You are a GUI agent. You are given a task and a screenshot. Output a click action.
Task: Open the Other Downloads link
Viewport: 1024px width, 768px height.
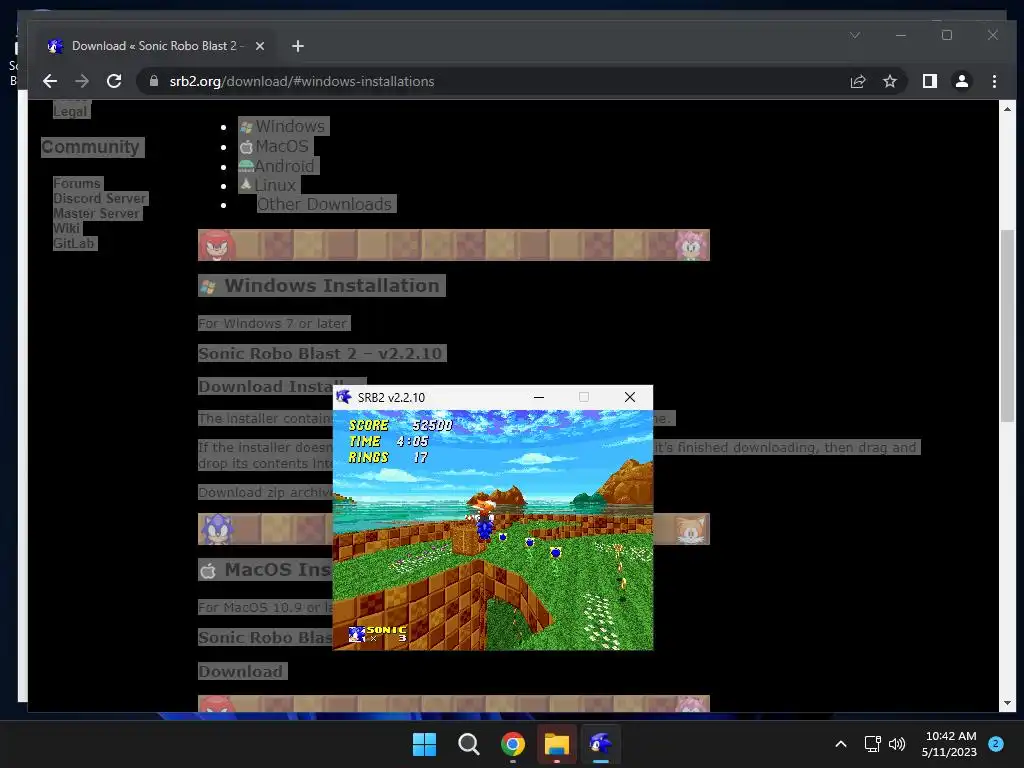click(x=325, y=204)
